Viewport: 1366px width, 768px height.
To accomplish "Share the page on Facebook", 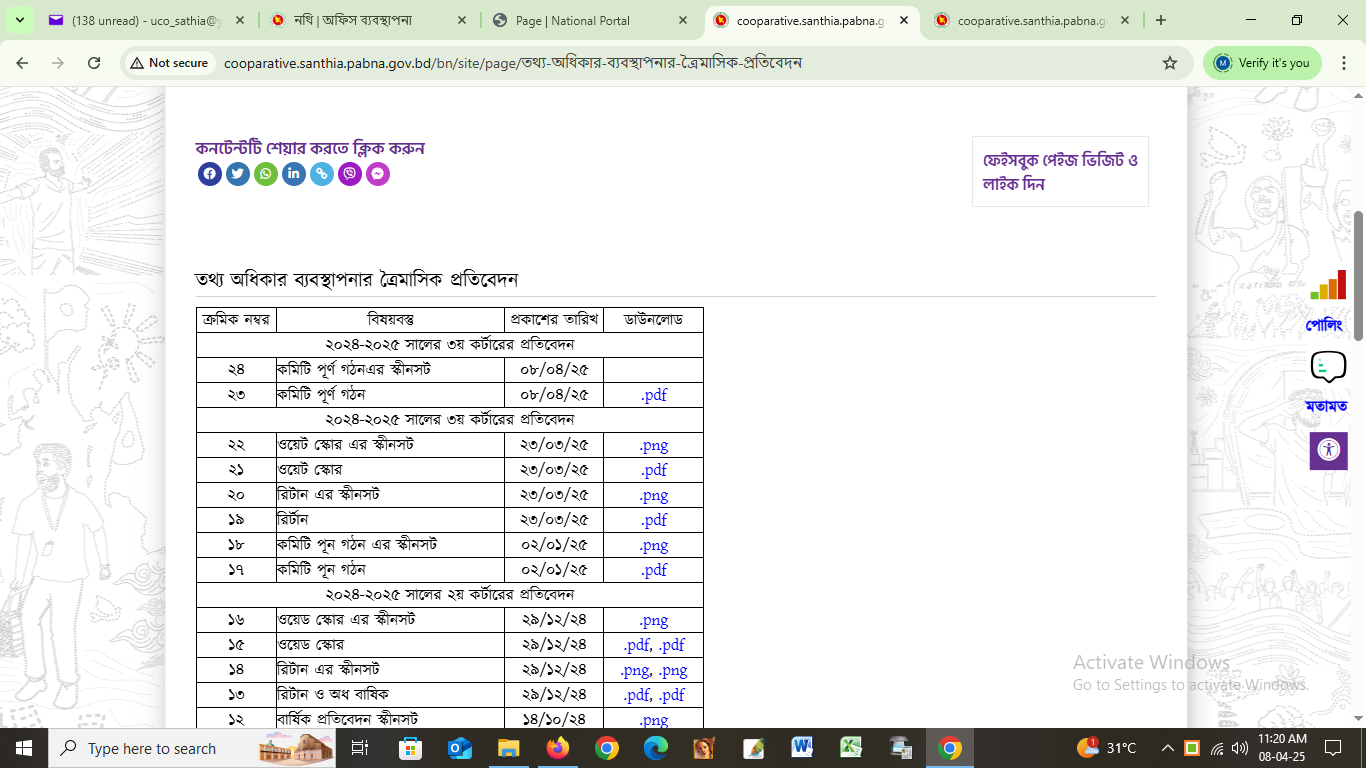I will tap(210, 174).
